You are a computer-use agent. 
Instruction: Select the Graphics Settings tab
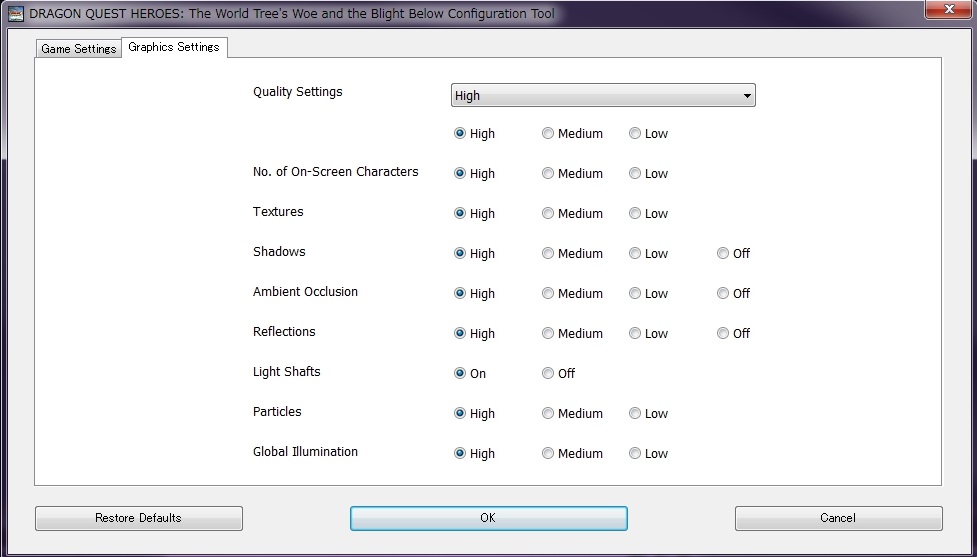(x=174, y=47)
